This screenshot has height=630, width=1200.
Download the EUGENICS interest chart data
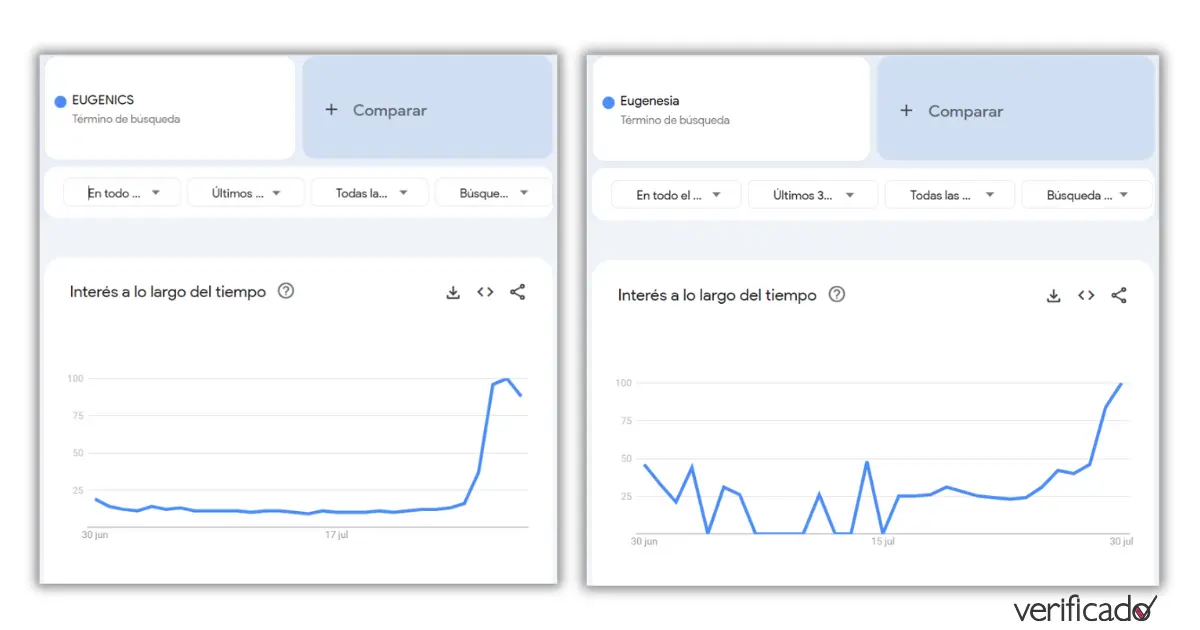(453, 292)
